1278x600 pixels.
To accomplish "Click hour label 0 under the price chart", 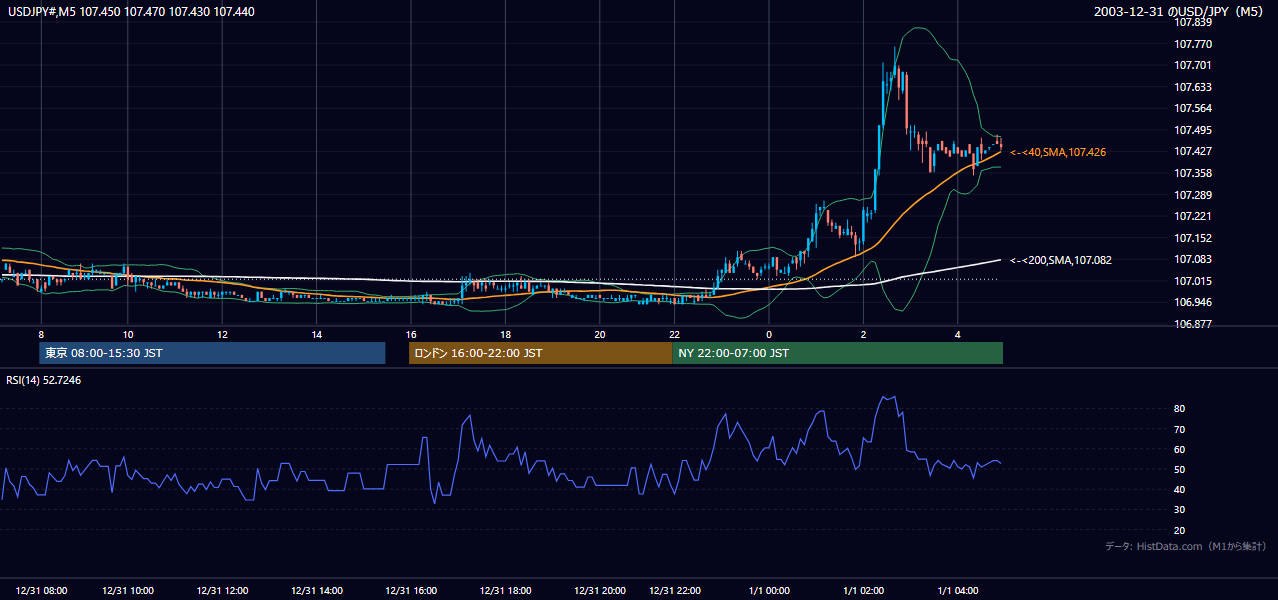I will point(769,334).
